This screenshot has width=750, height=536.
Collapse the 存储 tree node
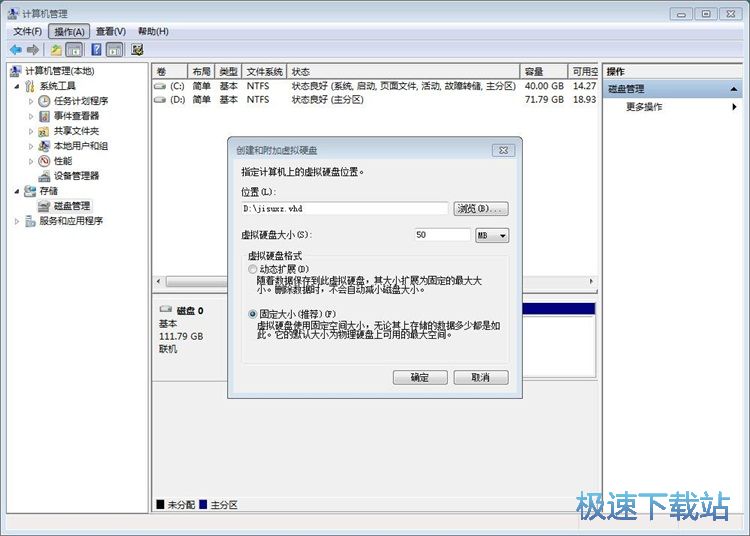coord(17,191)
